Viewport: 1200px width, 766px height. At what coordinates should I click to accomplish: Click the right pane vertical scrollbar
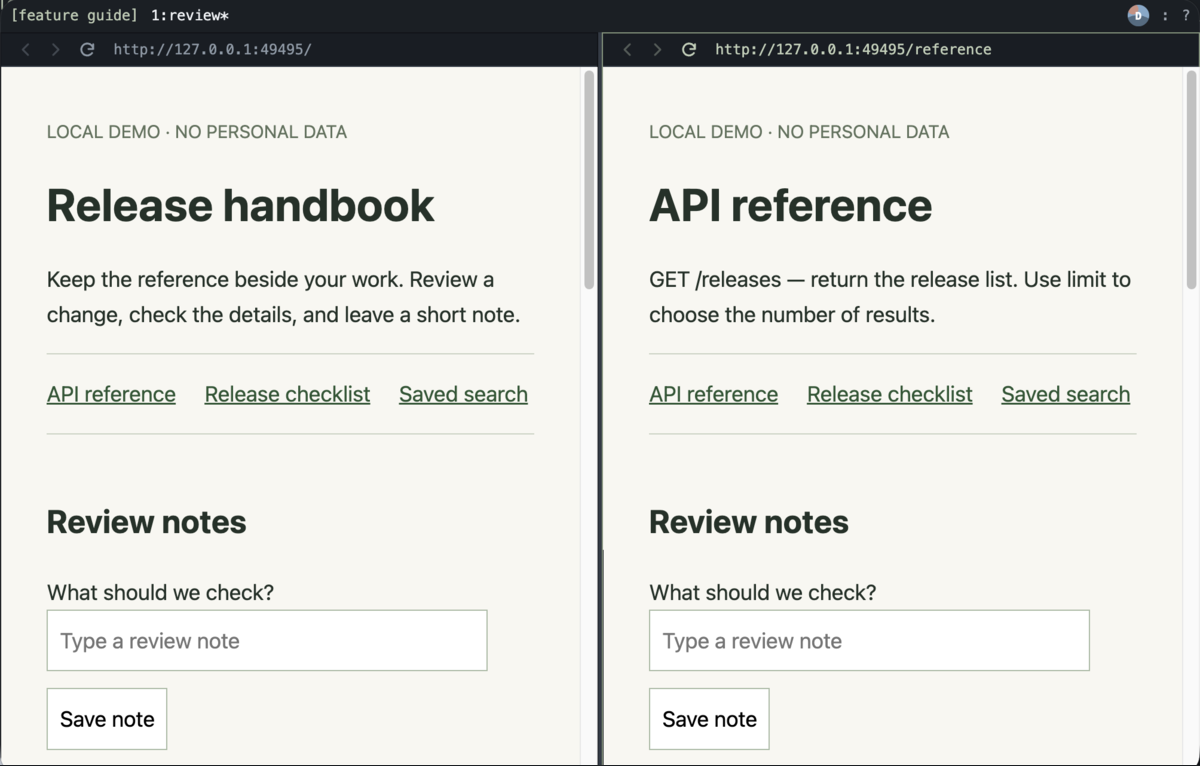coord(1191,180)
